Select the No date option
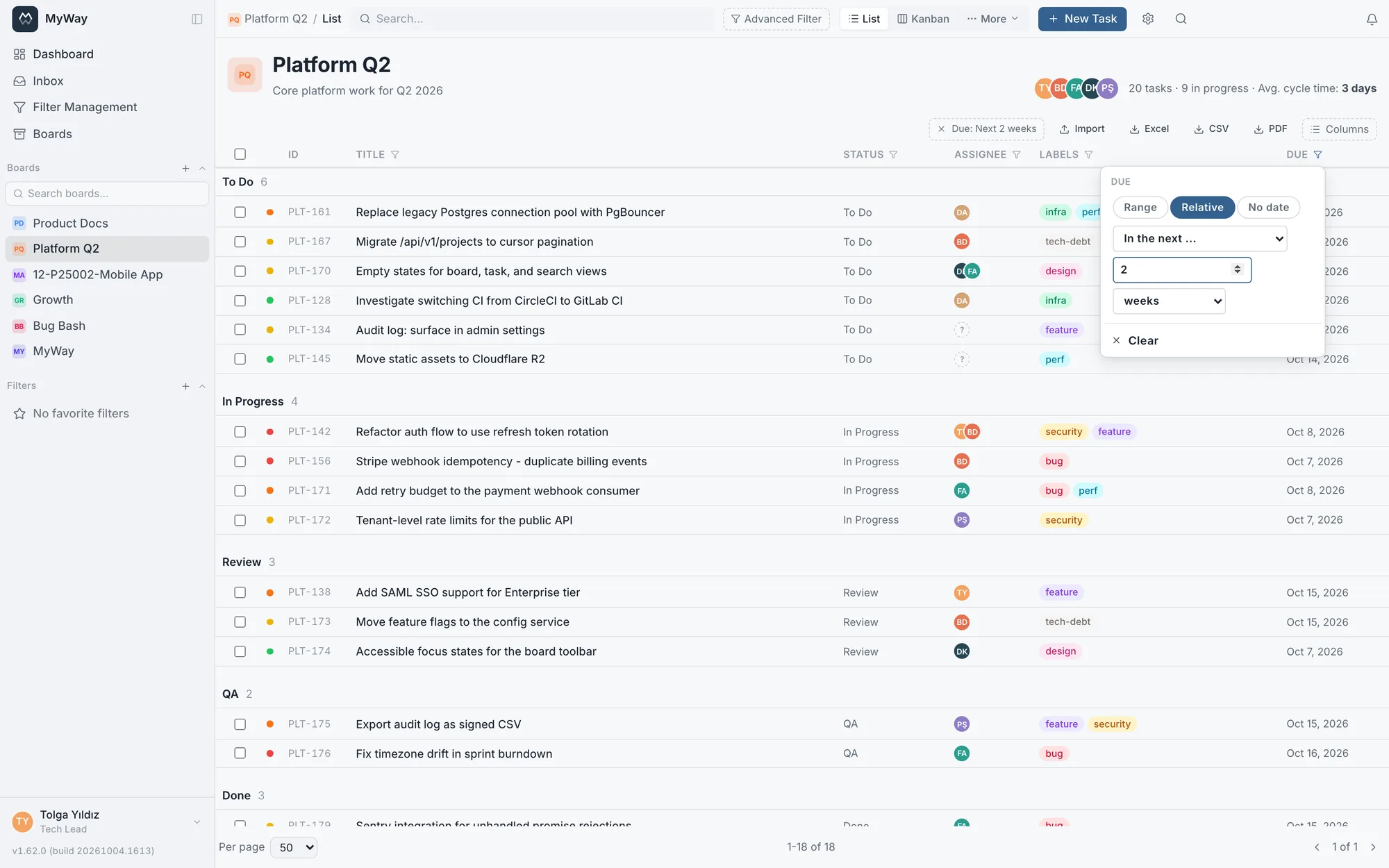Image resolution: width=1389 pixels, height=868 pixels. coord(1268,208)
